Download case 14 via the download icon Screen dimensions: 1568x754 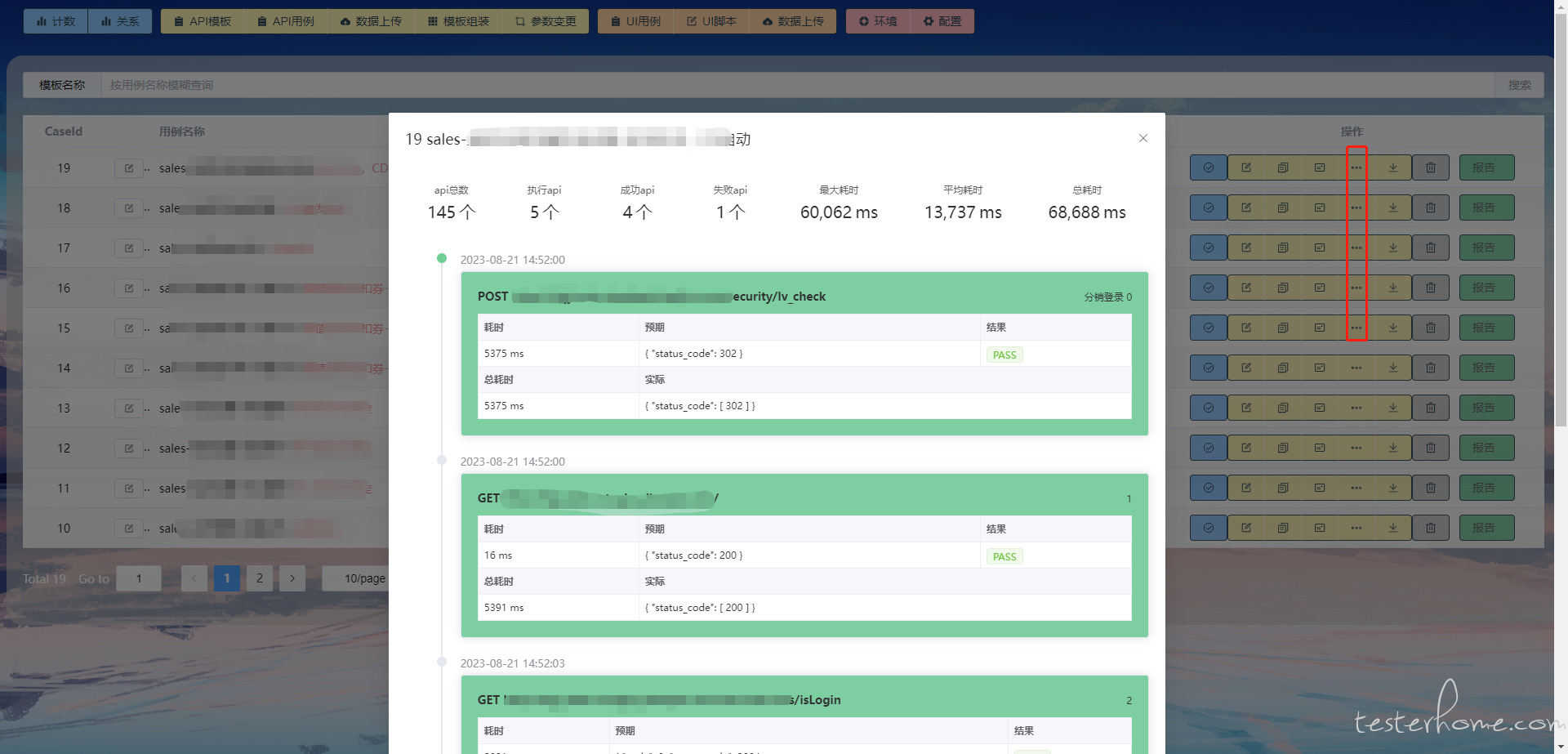tap(1393, 368)
